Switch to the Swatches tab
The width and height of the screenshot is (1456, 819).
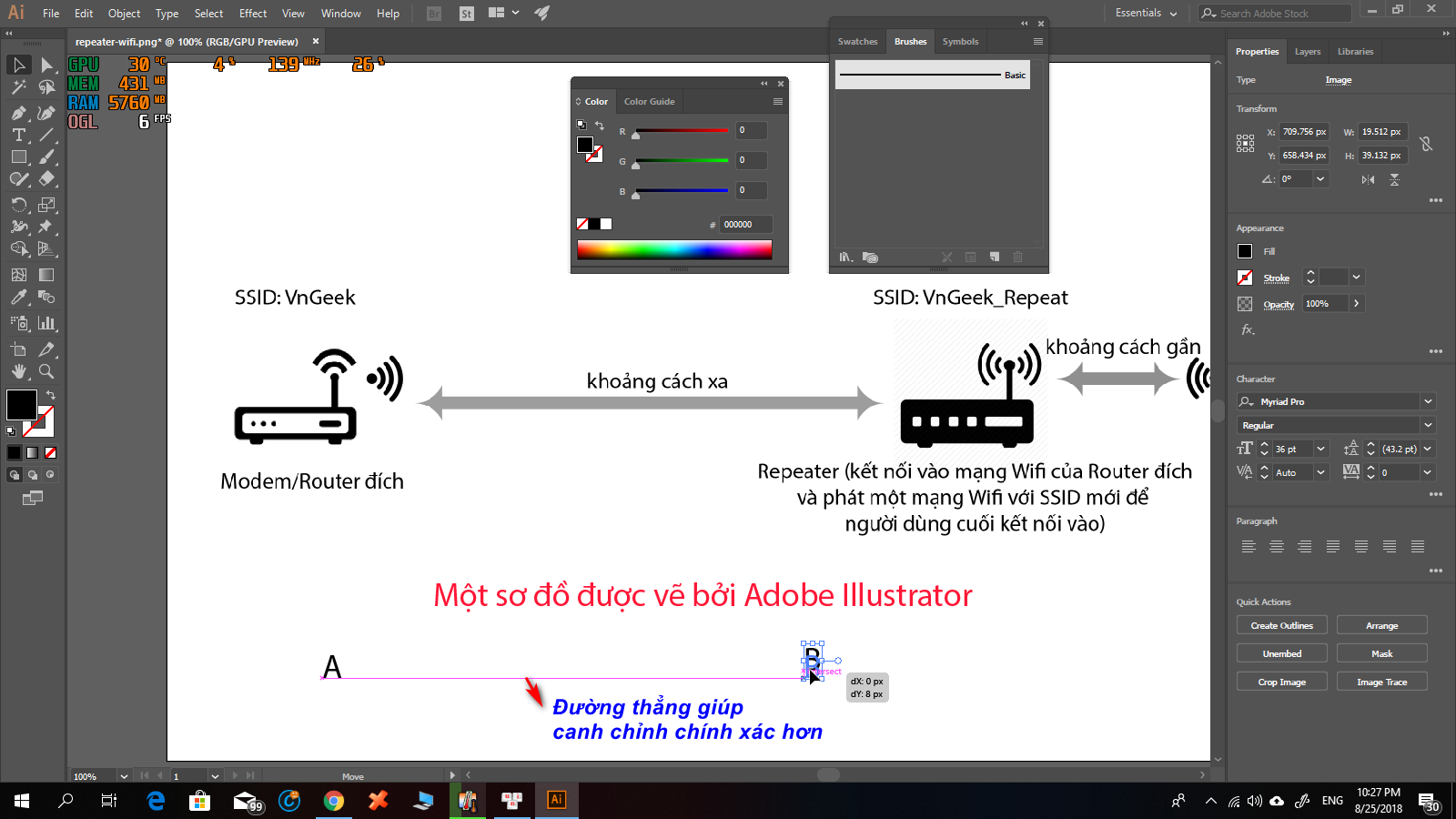[x=857, y=42]
